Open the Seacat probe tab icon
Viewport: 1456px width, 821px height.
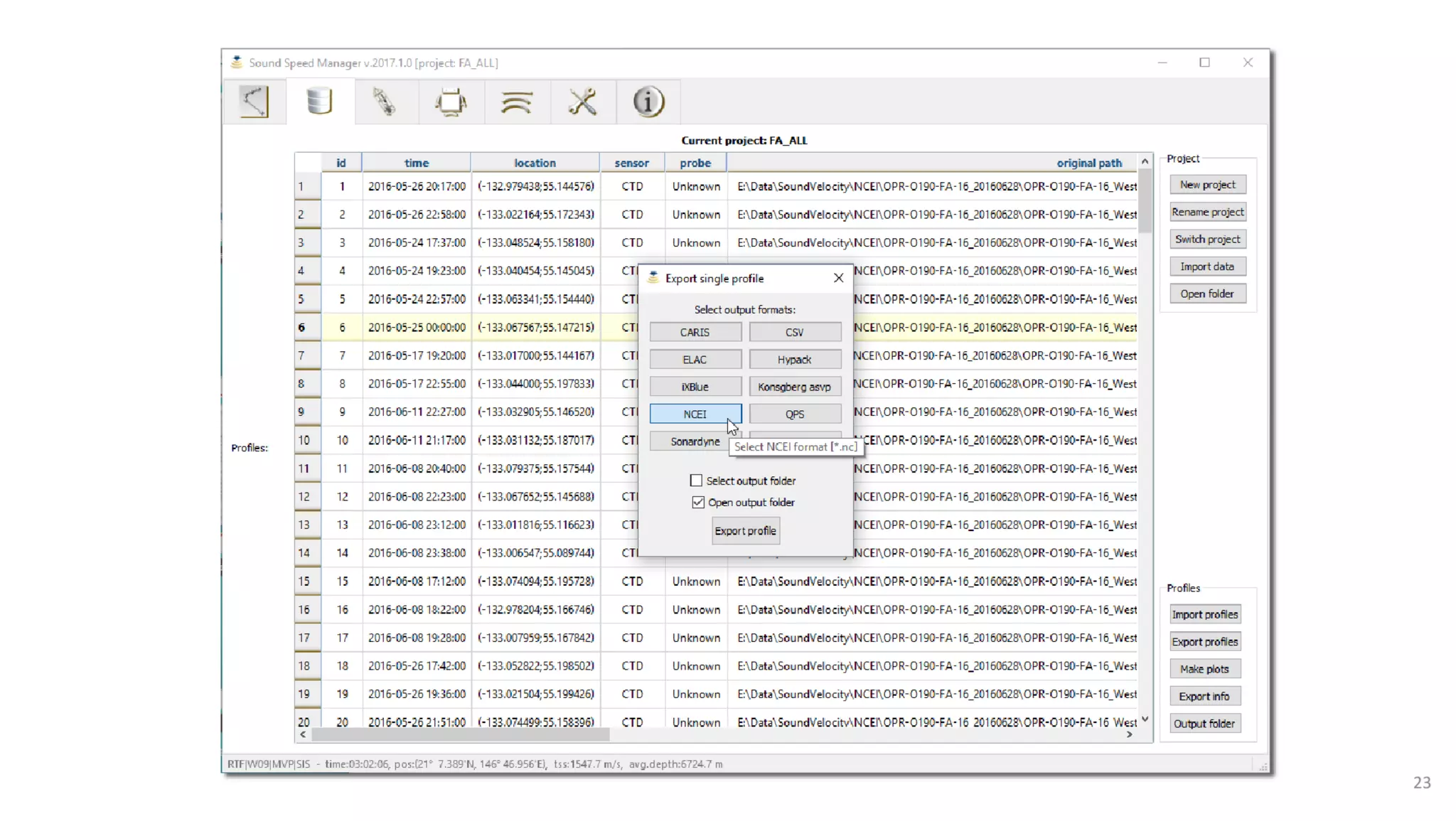385,102
